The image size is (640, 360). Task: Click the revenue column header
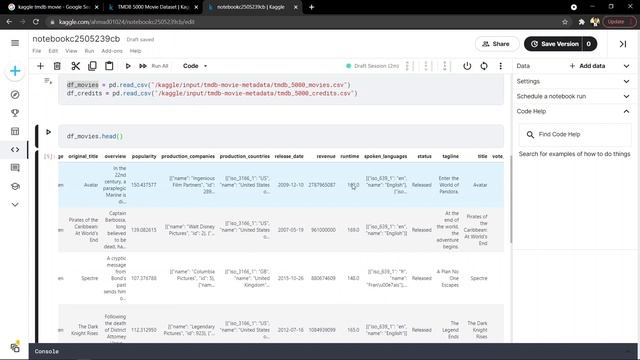tap(326, 156)
